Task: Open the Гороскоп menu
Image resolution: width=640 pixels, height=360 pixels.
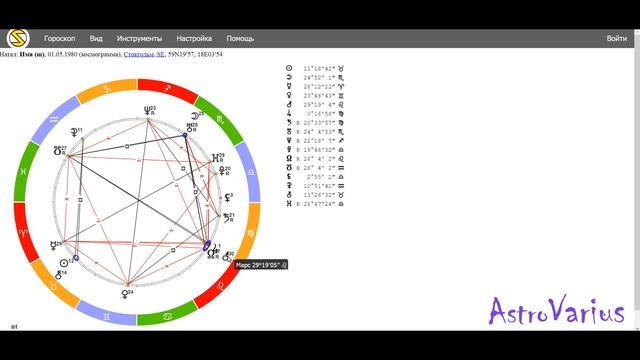Action: tap(60, 38)
